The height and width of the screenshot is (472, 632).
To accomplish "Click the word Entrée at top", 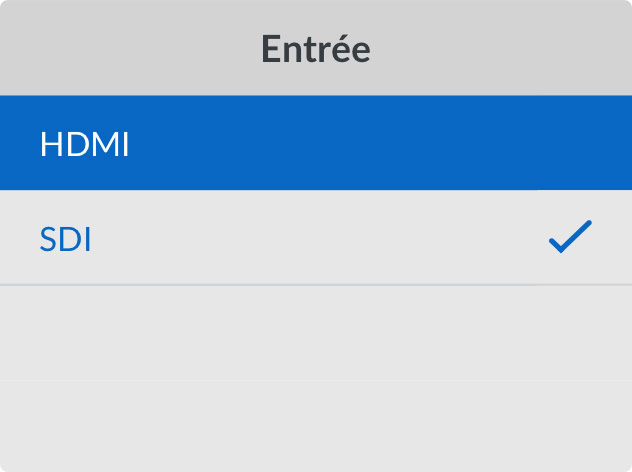I will point(316,48).
